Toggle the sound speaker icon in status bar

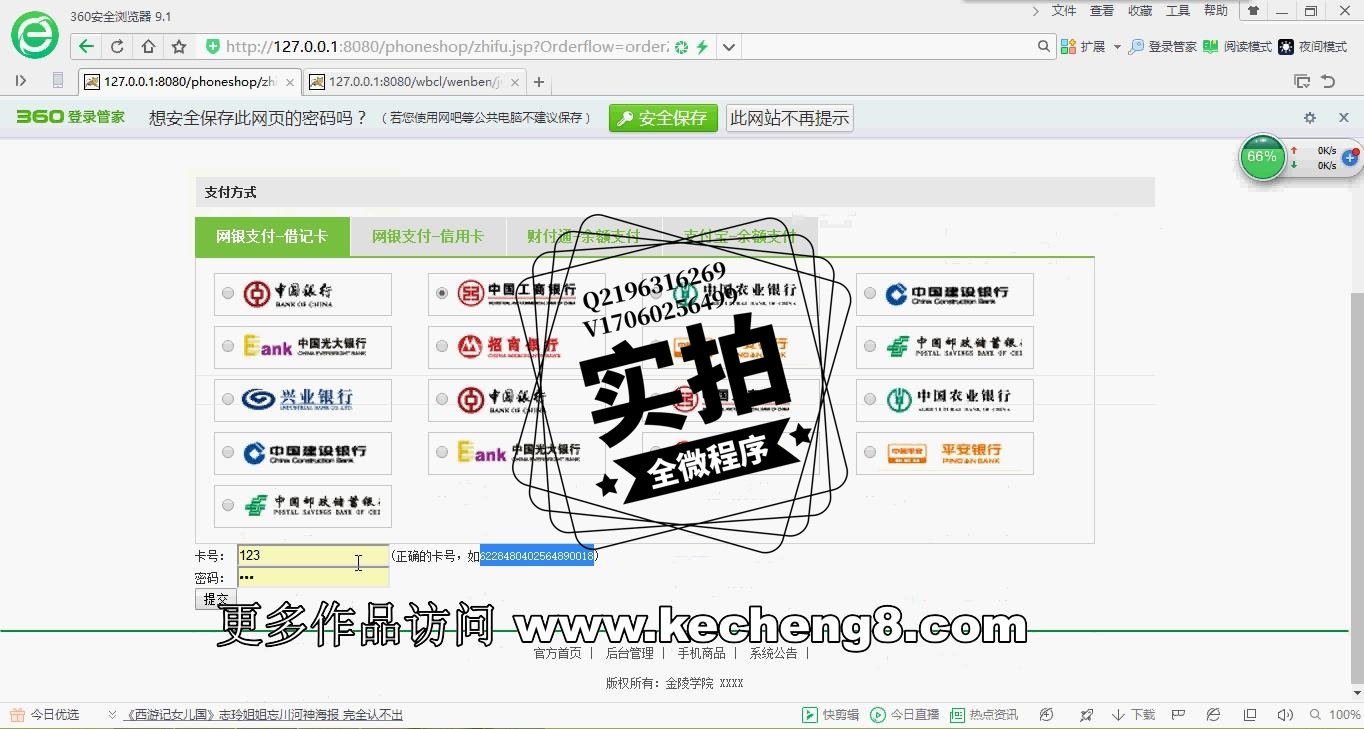(1286, 715)
